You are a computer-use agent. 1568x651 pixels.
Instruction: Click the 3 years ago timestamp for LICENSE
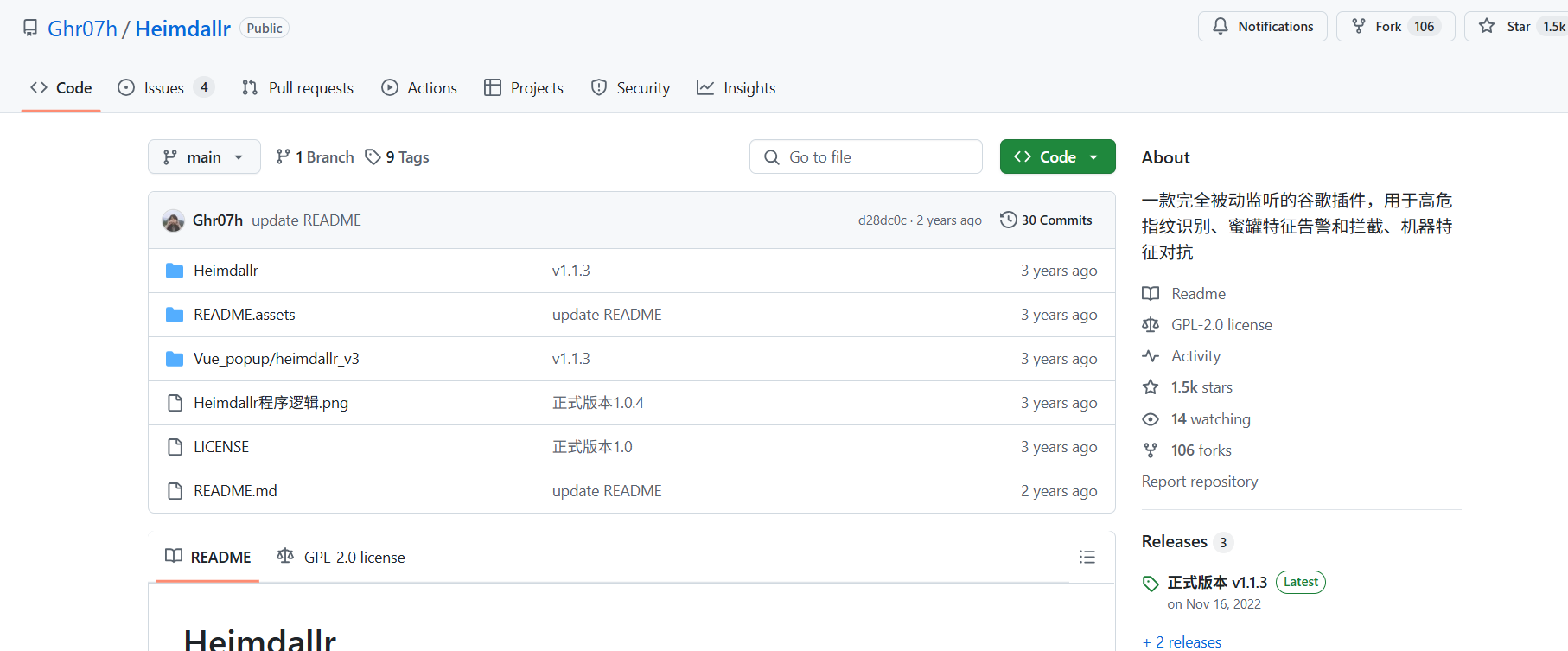point(1059,447)
